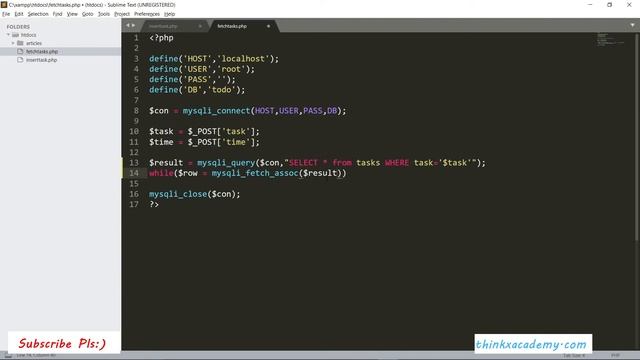
Task: Open the tab list dropdown arrow
Action: click(632, 25)
